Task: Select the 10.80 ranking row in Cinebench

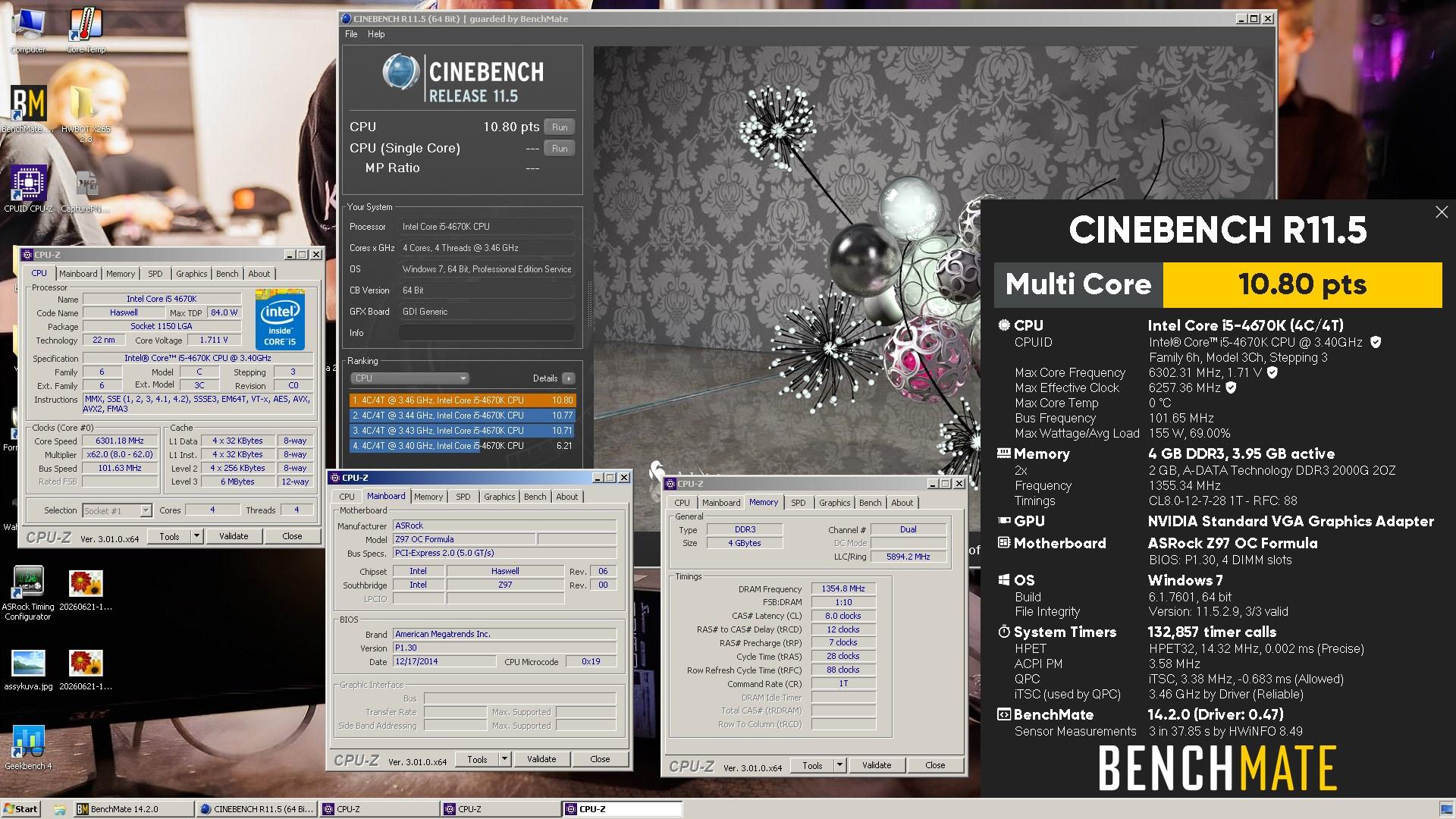Action: (463, 400)
